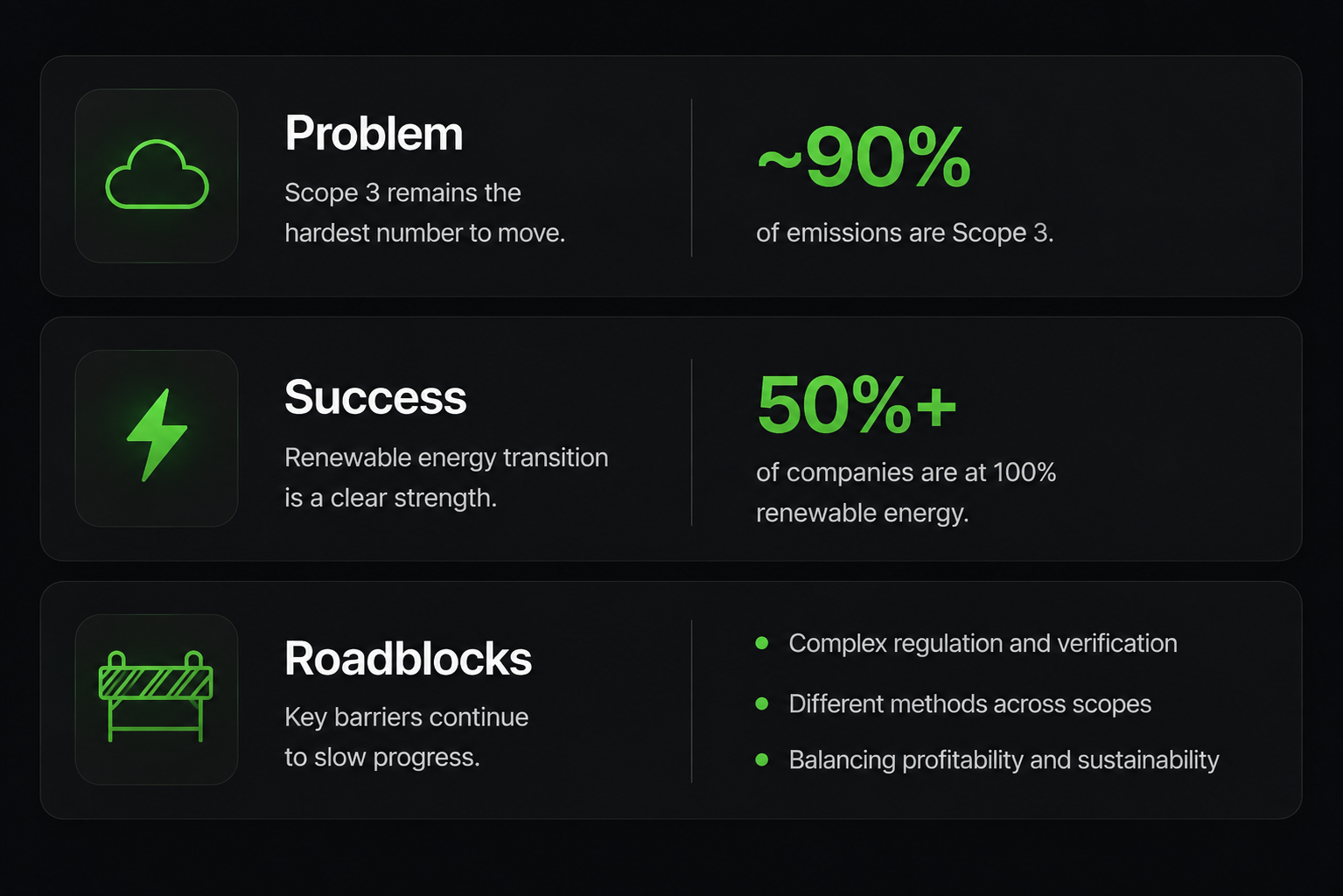
Task: Click the lightning bolt icon
Action: pyautogui.click(x=157, y=436)
